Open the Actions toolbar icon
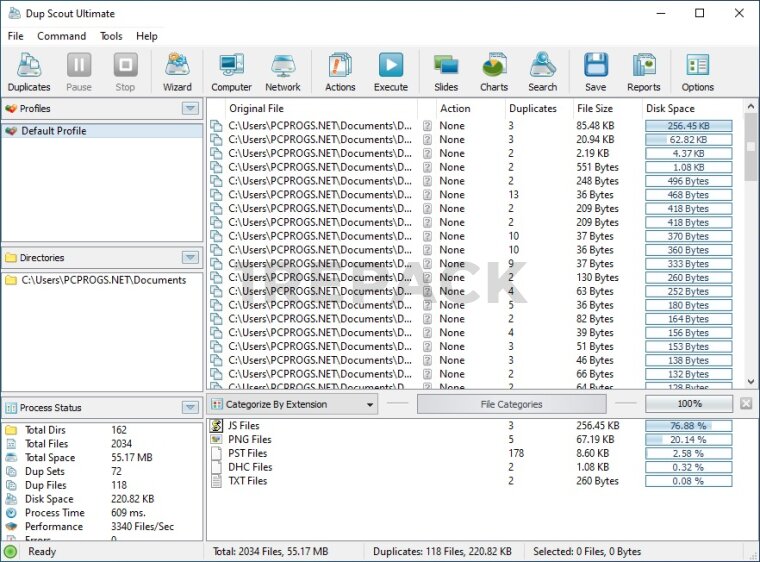This screenshot has height=562, width=760. [340, 72]
